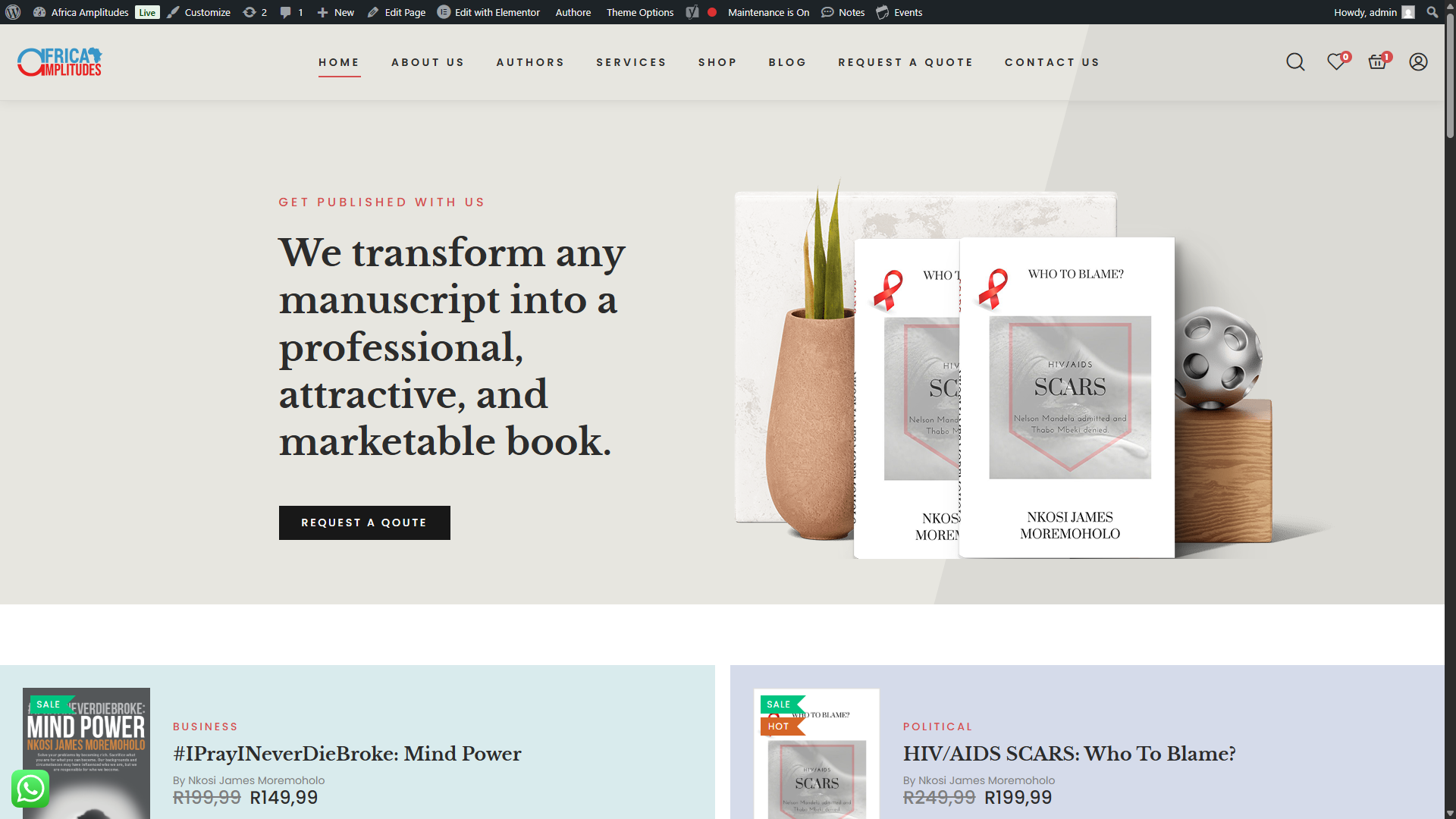Expand the New content admin menu
This screenshot has width=1456, height=819.
click(x=335, y=12)
